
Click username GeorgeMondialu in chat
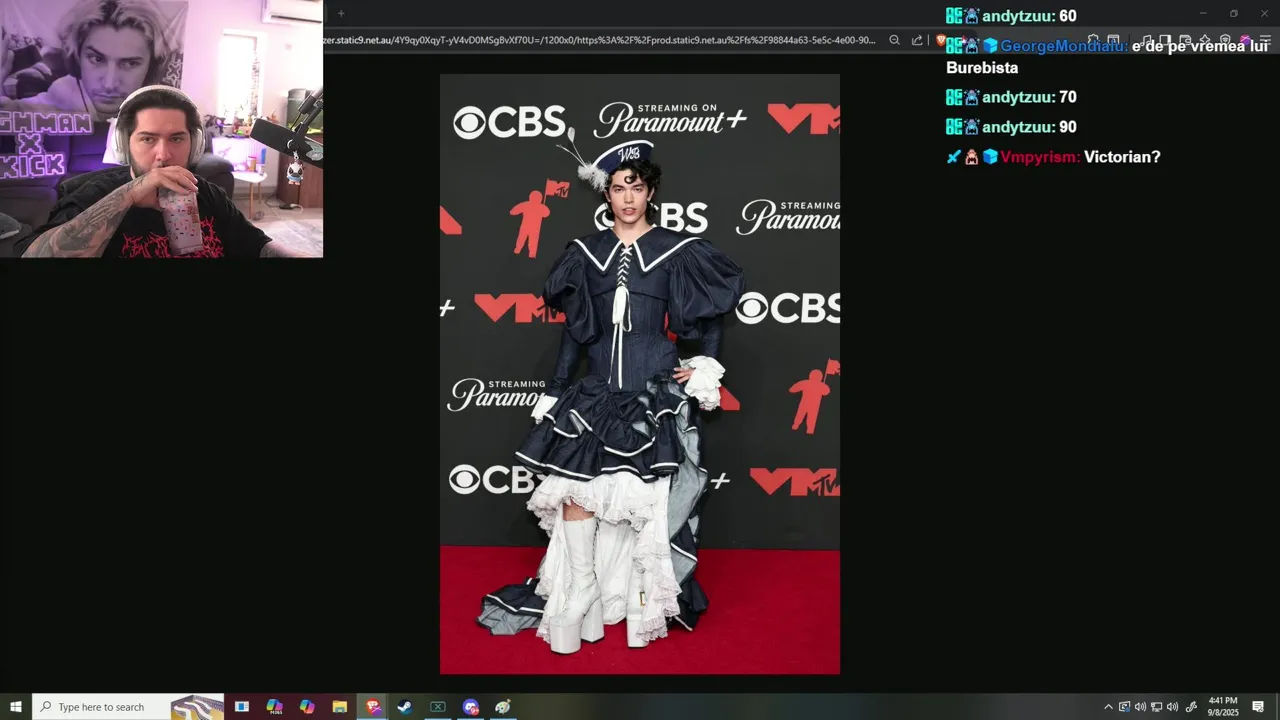click(x=1062, y=46)
